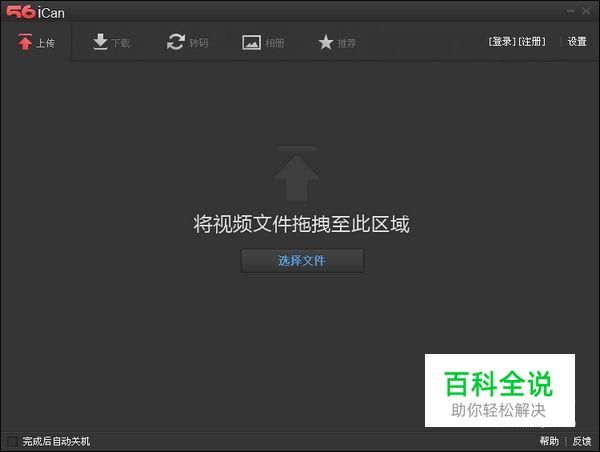
Task: Go to the 相册 album tab
Action: click(x=263, y=42)
